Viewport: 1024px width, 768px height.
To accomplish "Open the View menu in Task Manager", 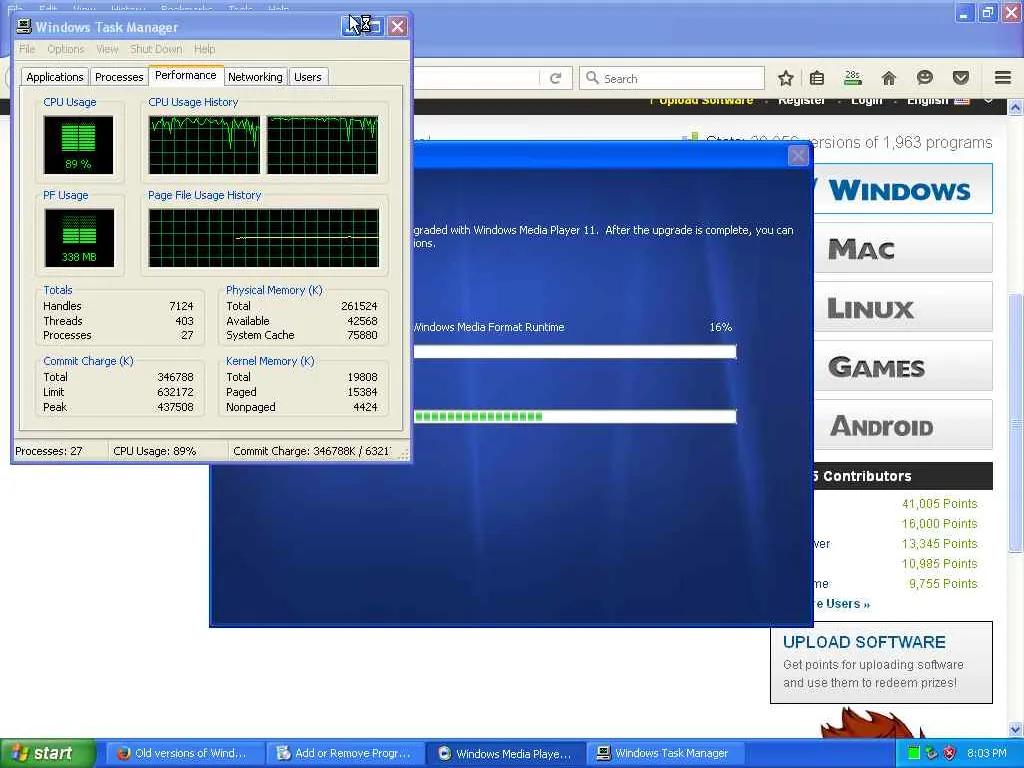I will 107,49.
